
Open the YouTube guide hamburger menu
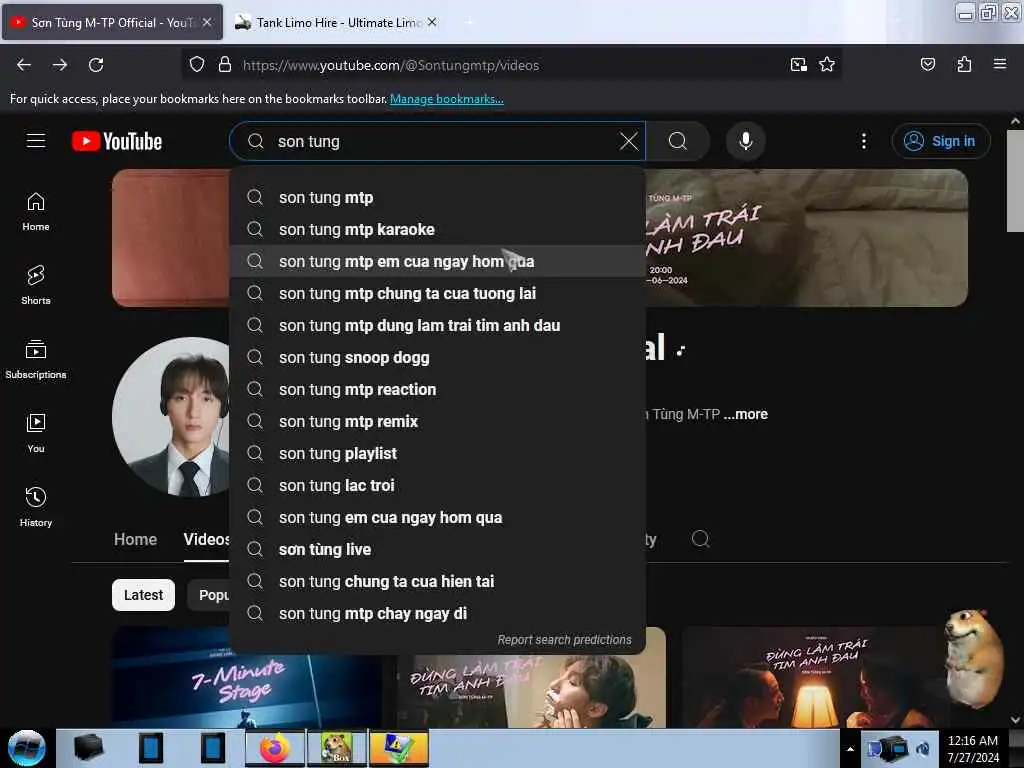36,140
